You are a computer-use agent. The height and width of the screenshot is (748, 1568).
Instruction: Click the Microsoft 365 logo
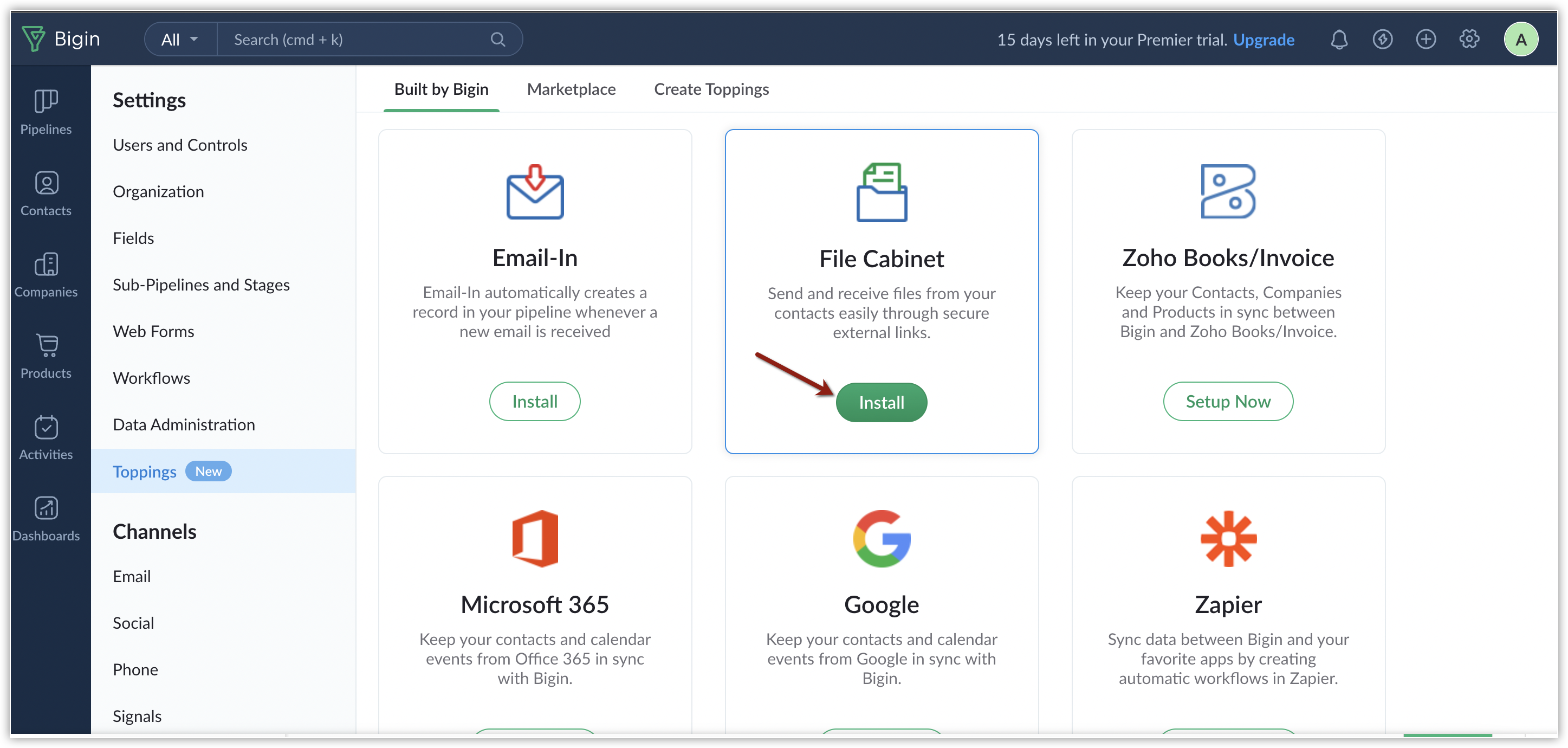pyautogui.click(x=534, y=538)
